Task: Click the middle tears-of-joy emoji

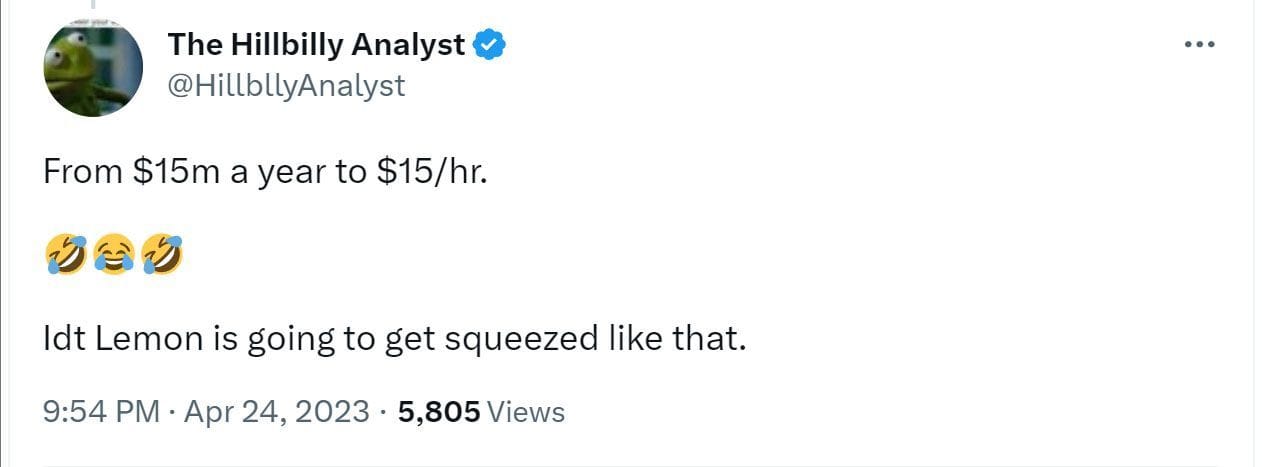Action: tap(113, 256)
